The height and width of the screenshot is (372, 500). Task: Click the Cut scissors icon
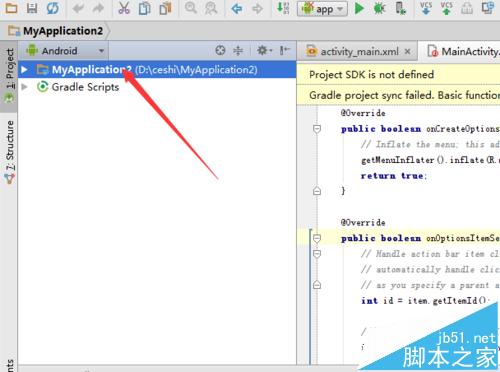pyautogui.click(x=124, y=8)
